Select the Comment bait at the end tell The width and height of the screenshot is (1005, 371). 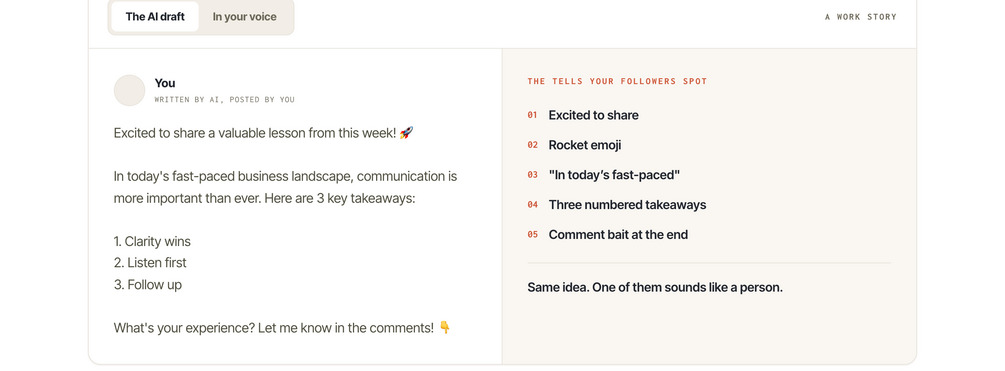click(618, 235)
